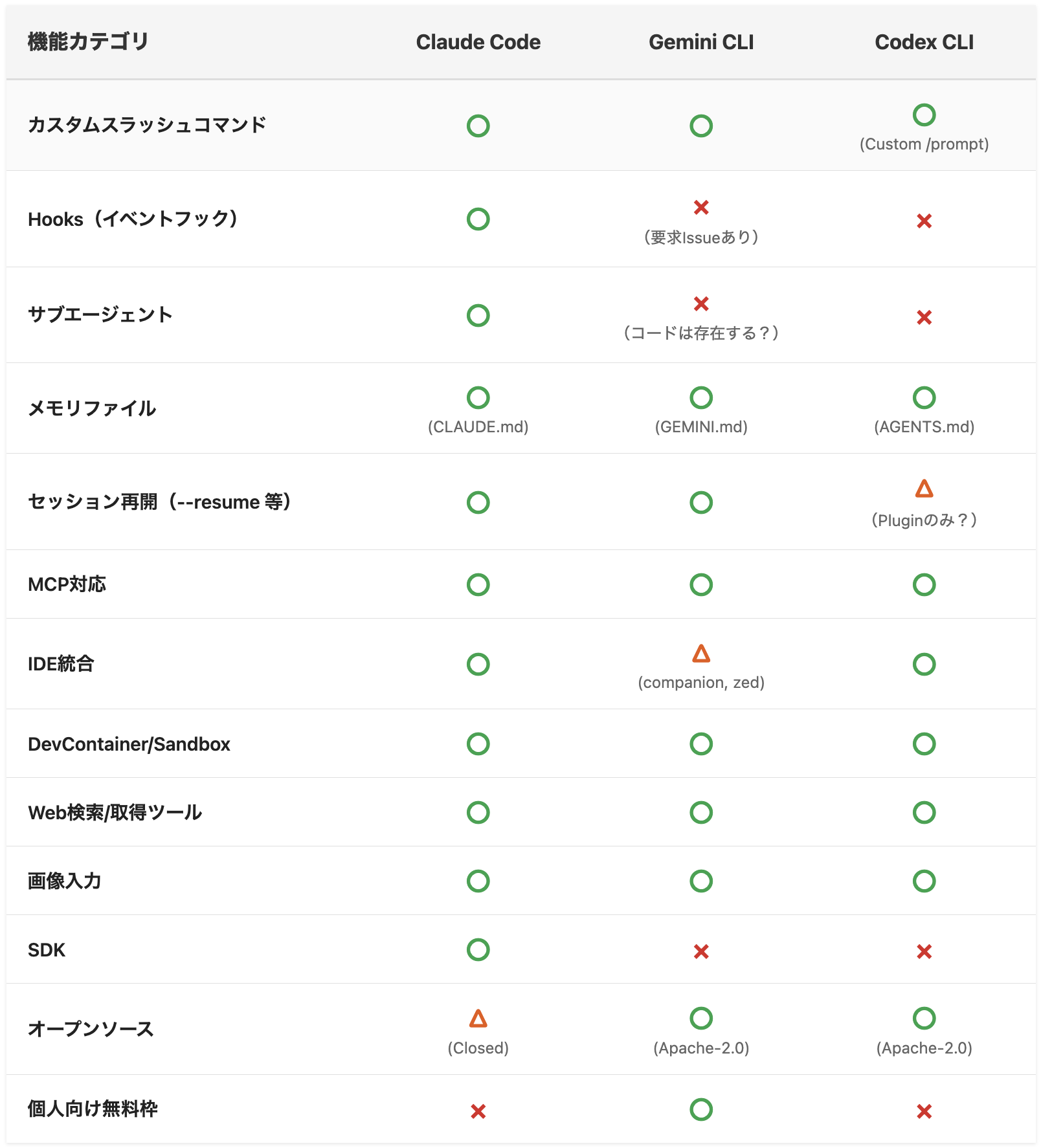
Task: Click the red cross for Gemini CLI Hooks
Action: tap(700, 208)
